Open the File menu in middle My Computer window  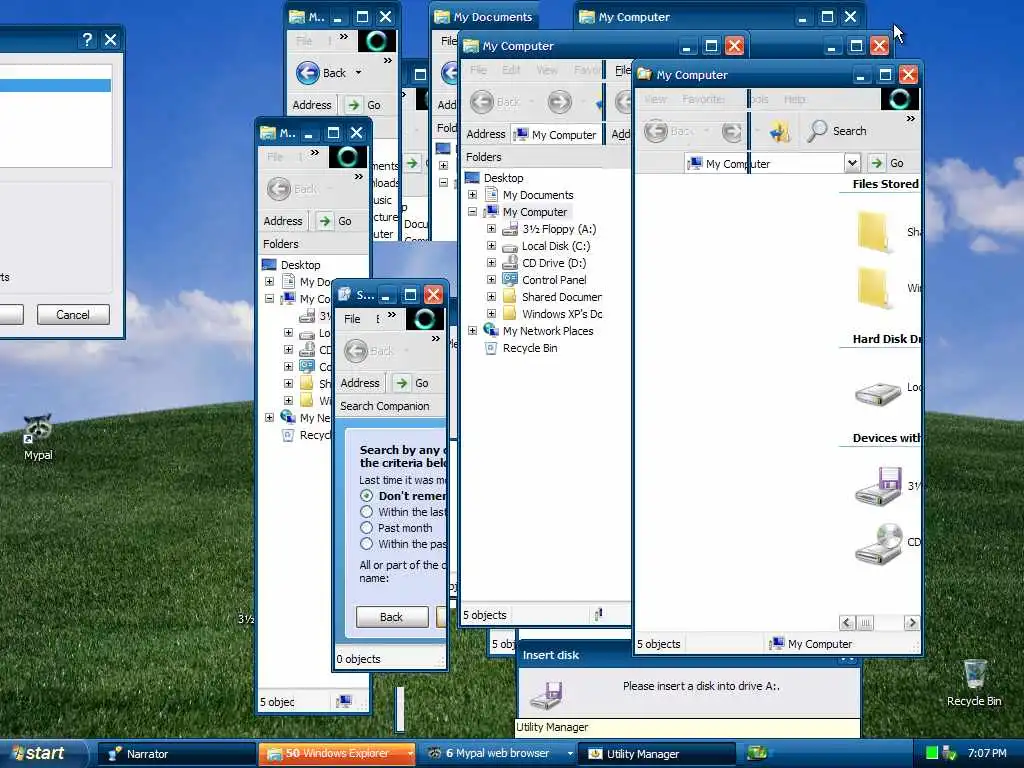[x=478, y=70]
